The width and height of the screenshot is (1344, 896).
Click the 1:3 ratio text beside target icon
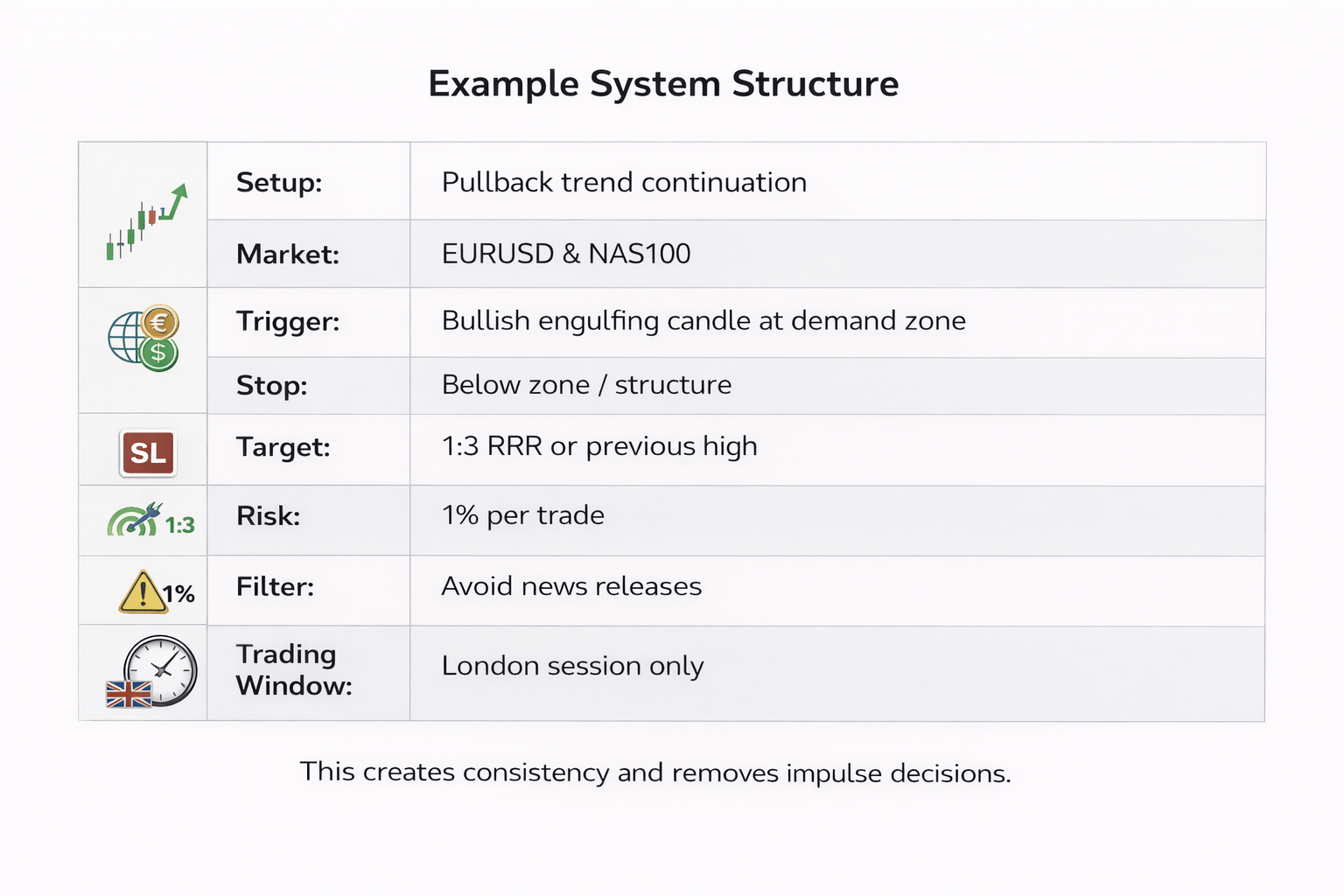pyautogui.click(x=180, y=525)
